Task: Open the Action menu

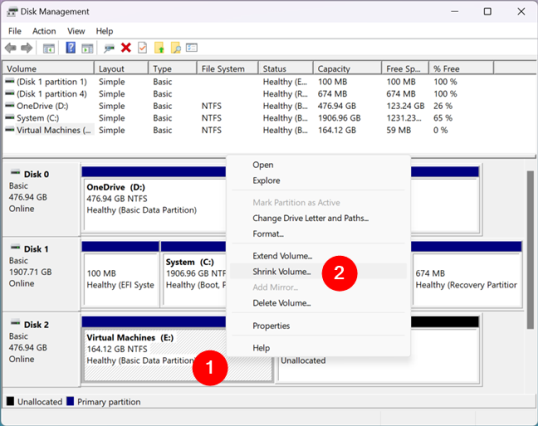Action: coord(44,31)
